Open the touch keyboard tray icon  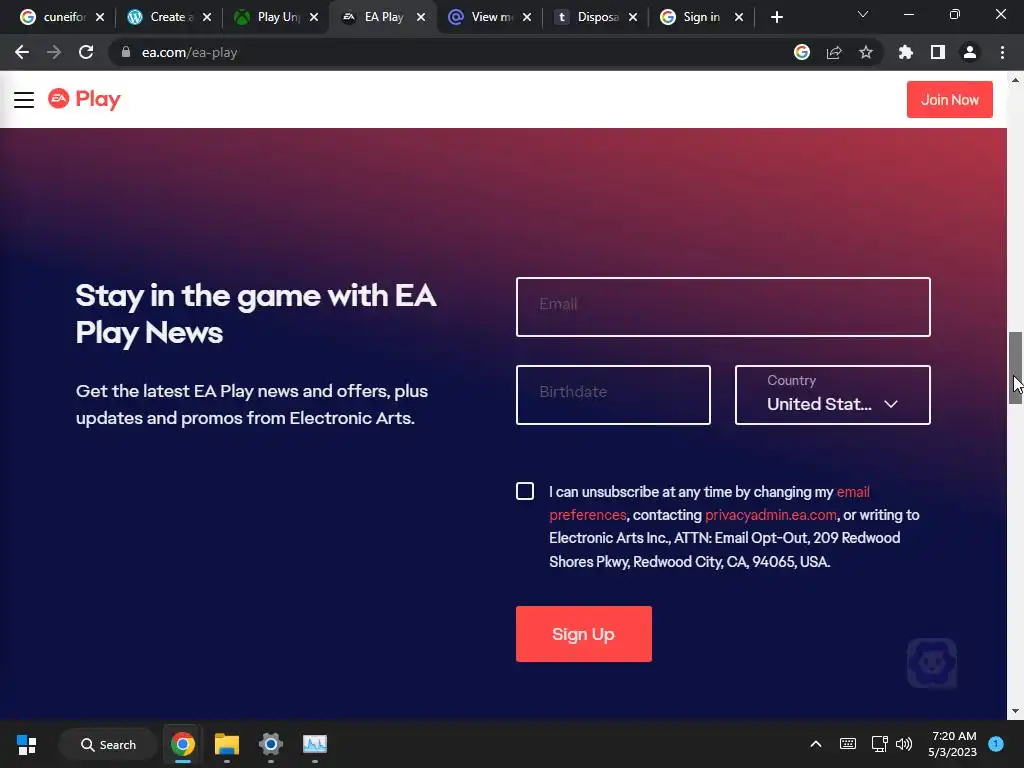pyautogui.click(x=848, y=744)
